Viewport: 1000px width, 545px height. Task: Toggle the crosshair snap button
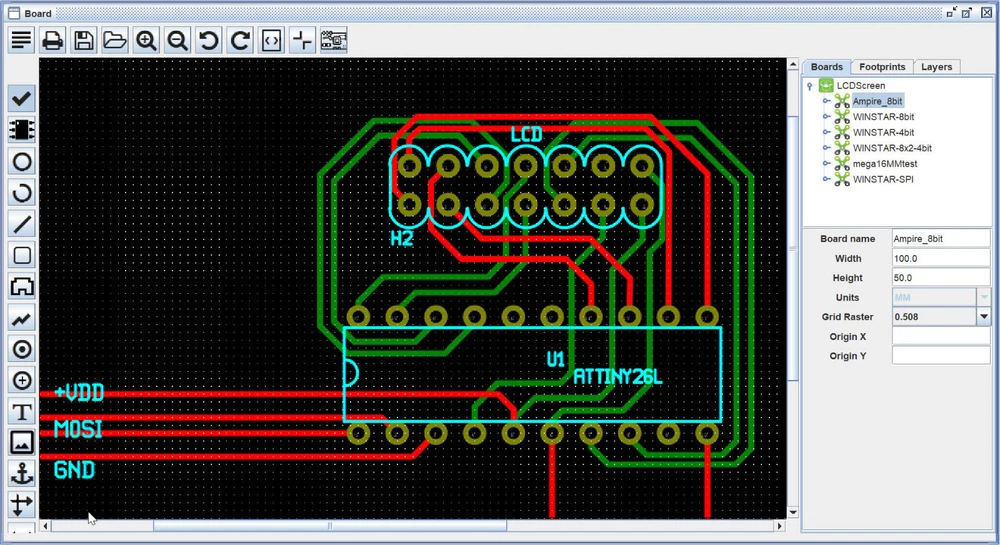click(x=302, y=41)
